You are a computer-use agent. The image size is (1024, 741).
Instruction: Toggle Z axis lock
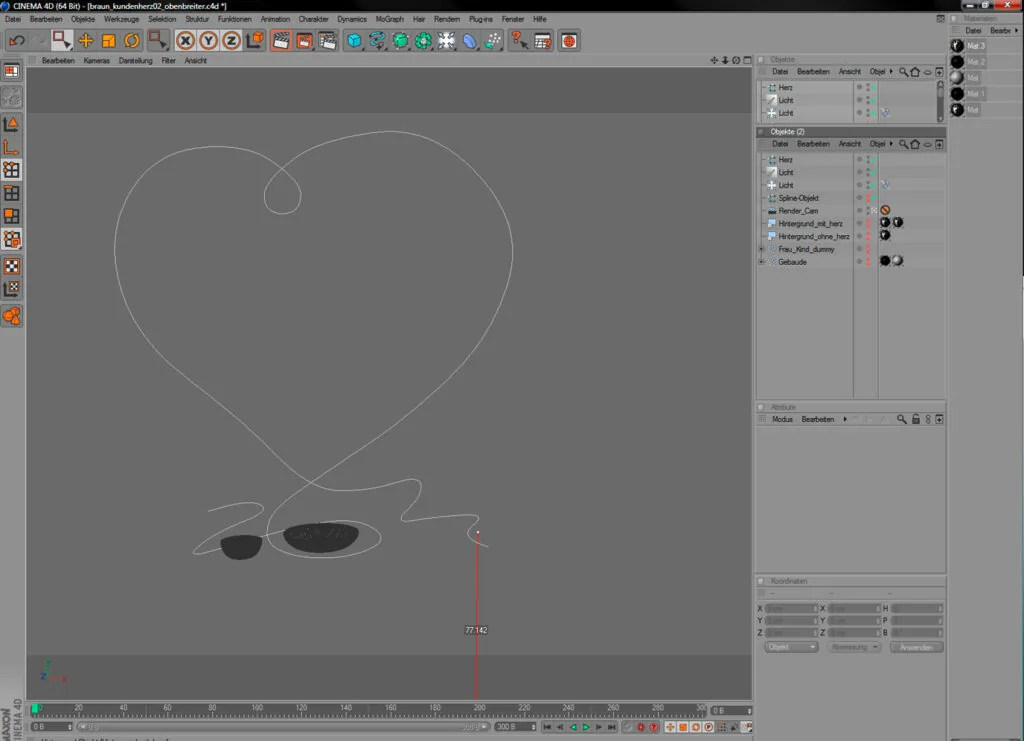[231, 41]
